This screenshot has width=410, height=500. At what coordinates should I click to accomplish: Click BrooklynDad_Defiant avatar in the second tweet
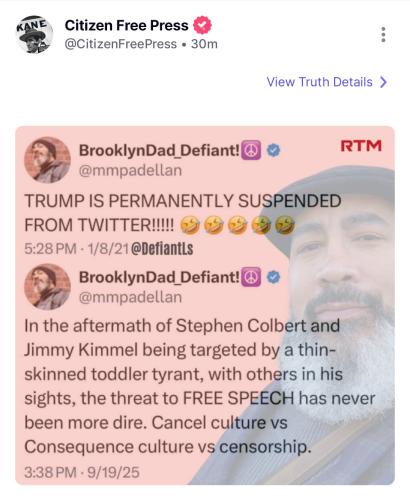coord(47,287)
